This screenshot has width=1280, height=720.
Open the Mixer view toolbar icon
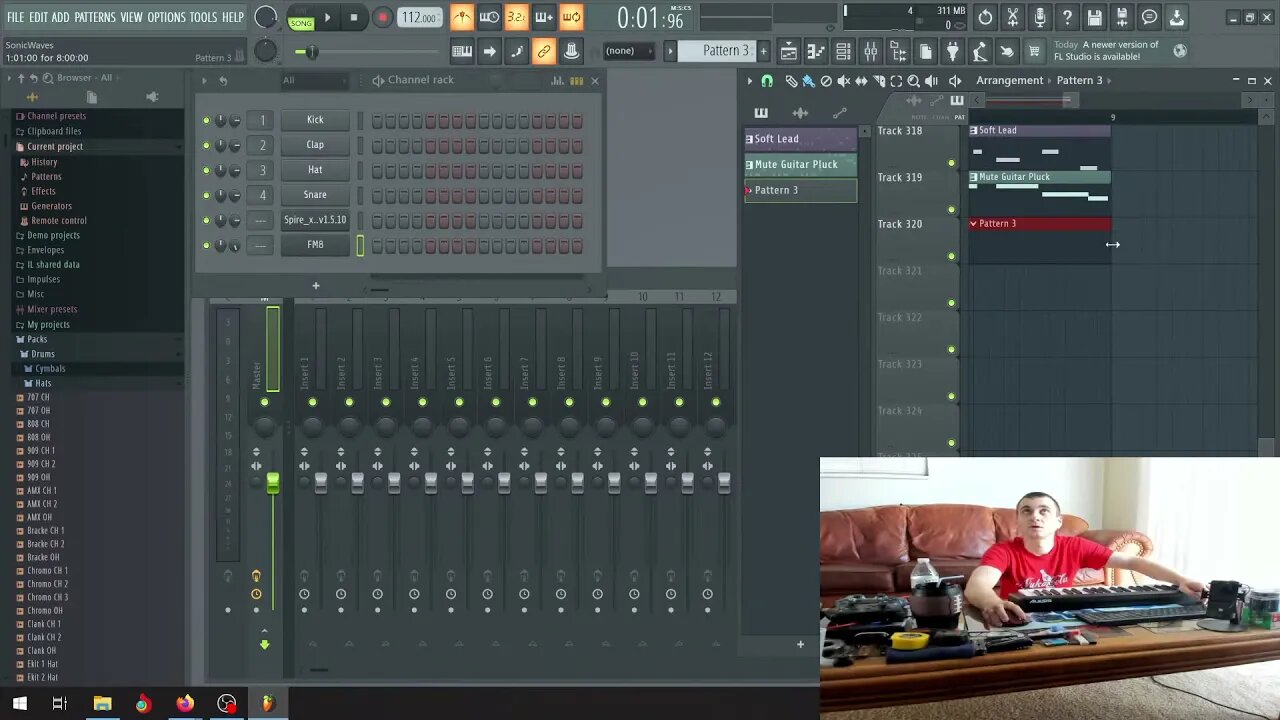click(x=871, y=51)
